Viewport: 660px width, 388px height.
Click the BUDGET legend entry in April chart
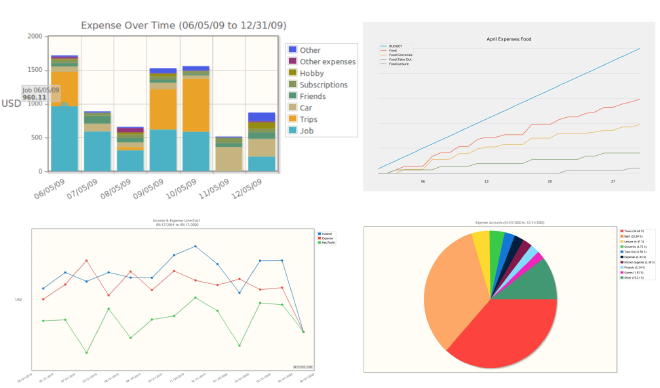coord(391,46)
